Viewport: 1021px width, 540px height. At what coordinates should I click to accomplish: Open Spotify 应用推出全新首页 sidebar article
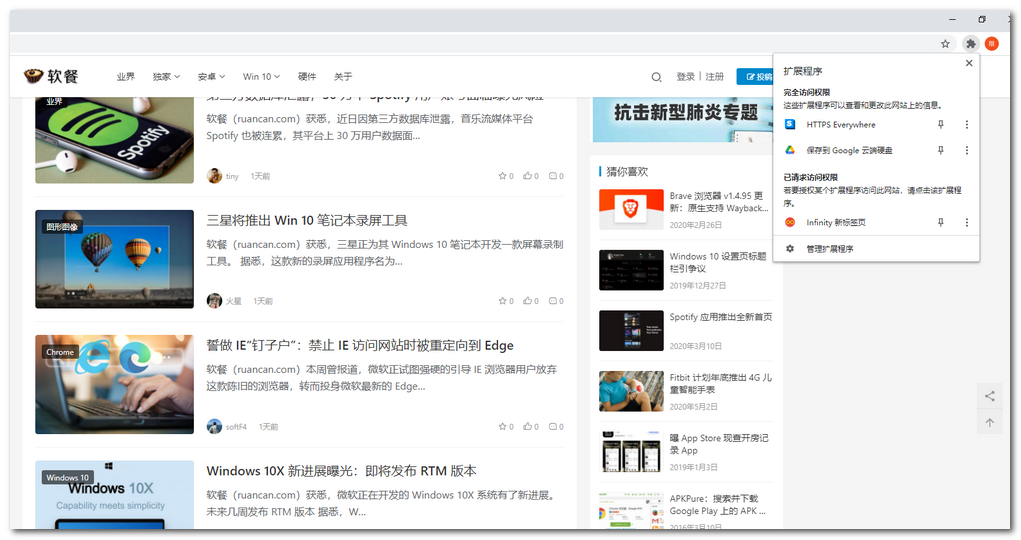click(721, 317)
